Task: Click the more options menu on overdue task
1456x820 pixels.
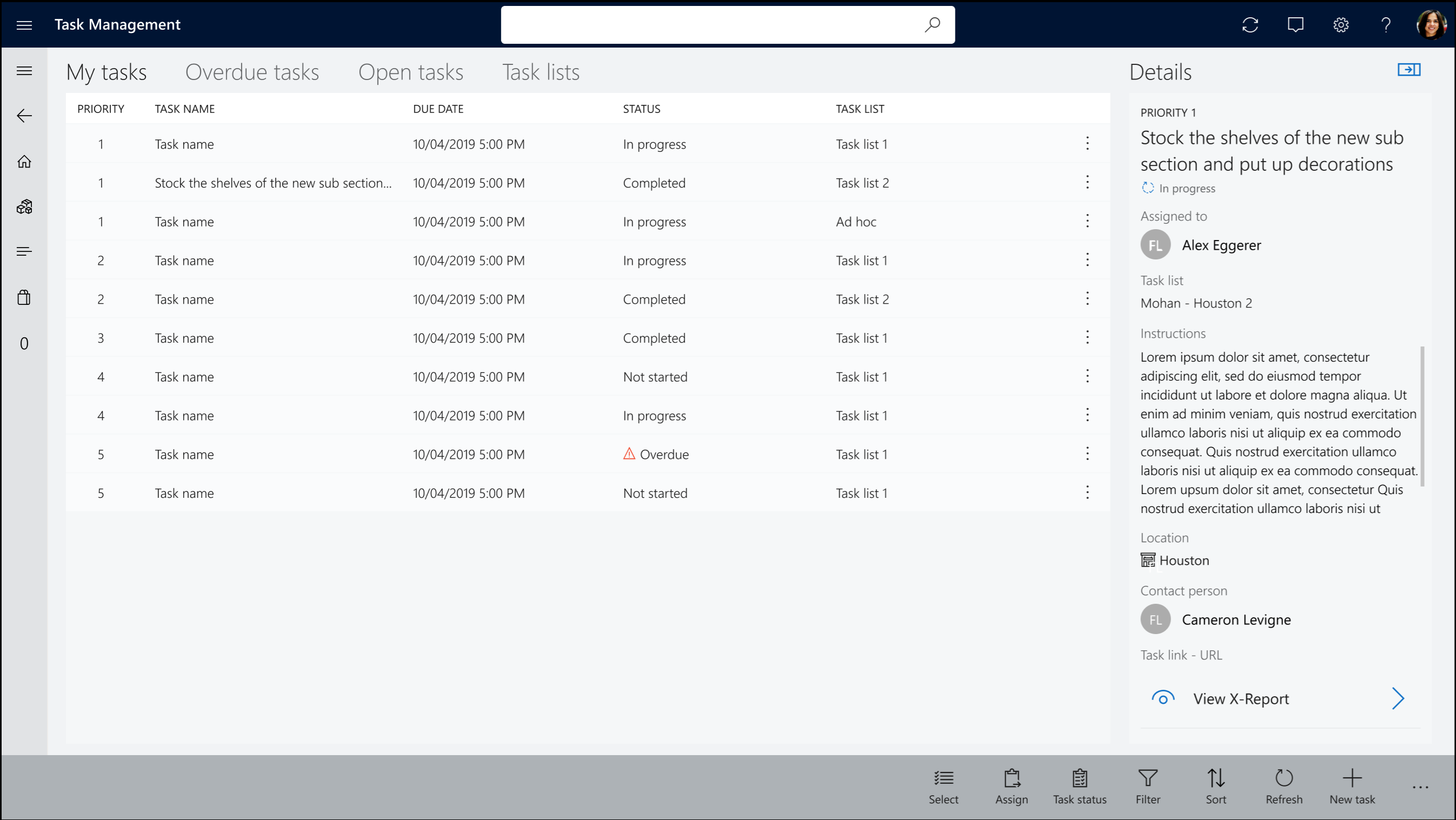Action: pyautogui.click(x=1087, y=454)
